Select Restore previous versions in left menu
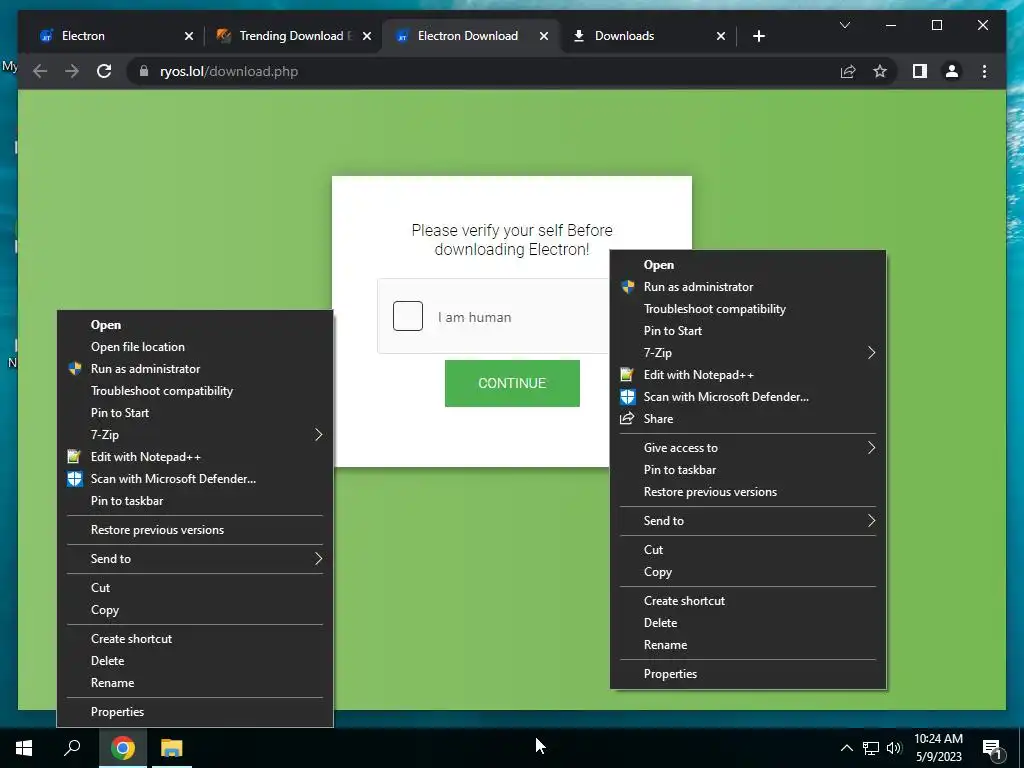1024x768 pixels. click(195, 530)
